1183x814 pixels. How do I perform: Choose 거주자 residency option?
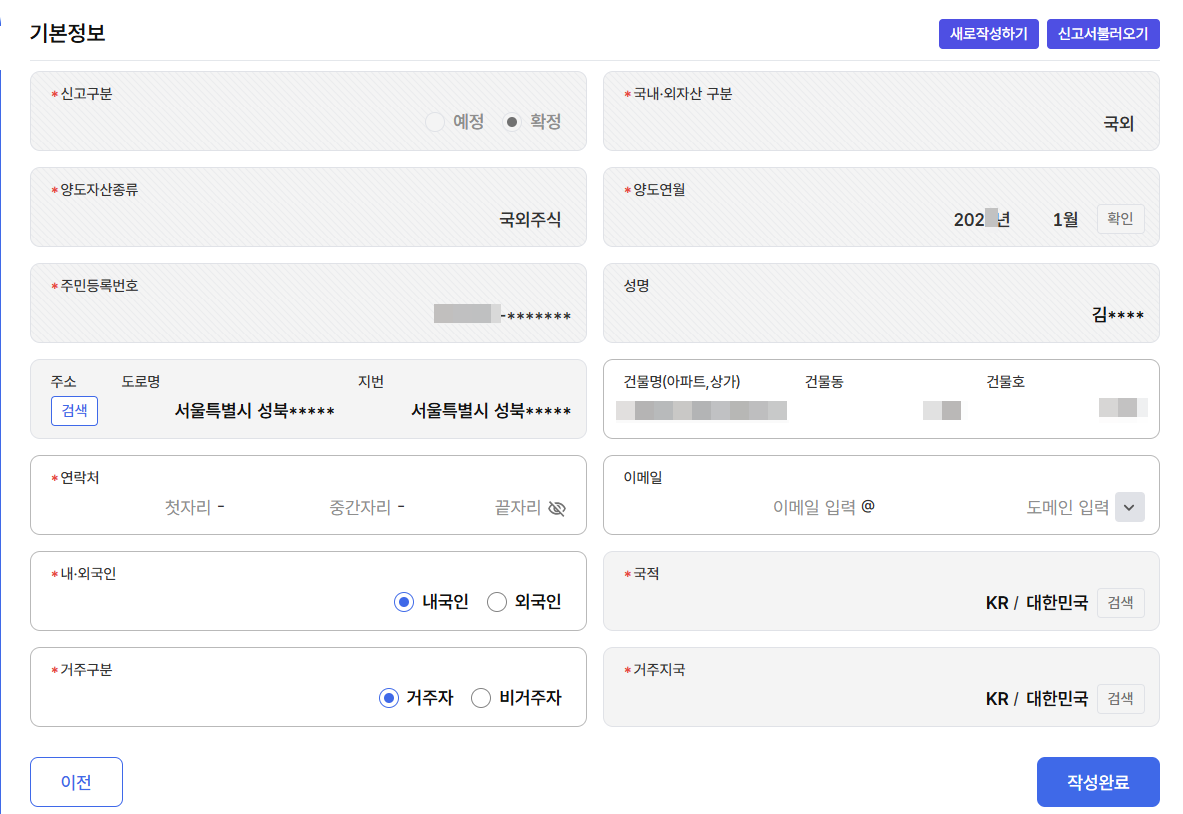pyautogui.click(x=389, y=698)
